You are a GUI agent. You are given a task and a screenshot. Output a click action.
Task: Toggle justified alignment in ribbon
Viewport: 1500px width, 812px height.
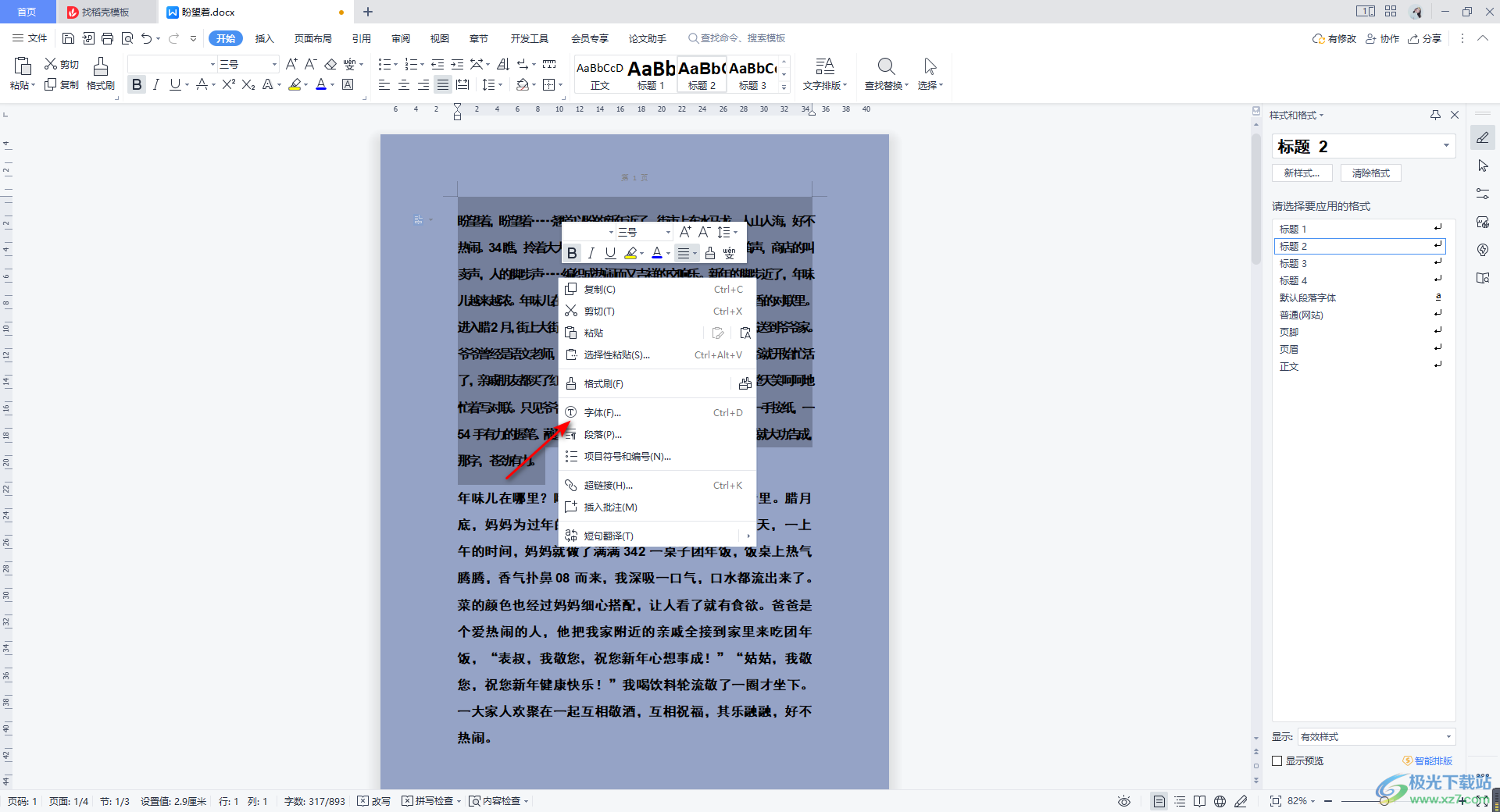[x=443, y=84]
